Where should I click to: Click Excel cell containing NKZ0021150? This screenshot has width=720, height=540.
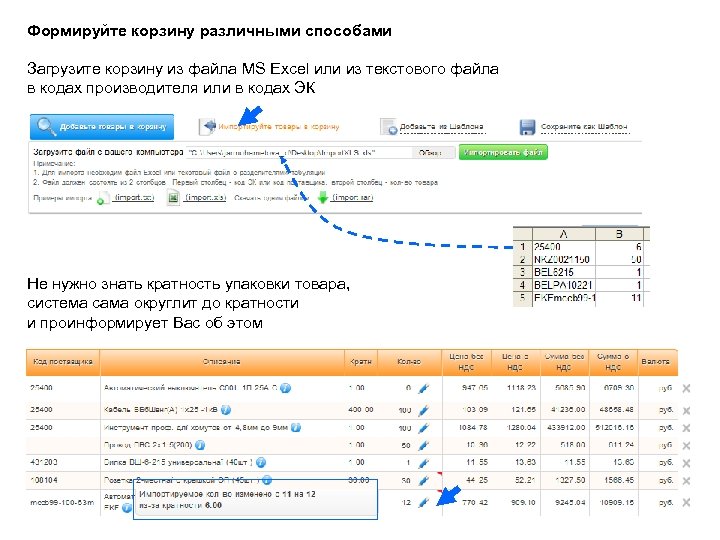click(x=564, y=259)
